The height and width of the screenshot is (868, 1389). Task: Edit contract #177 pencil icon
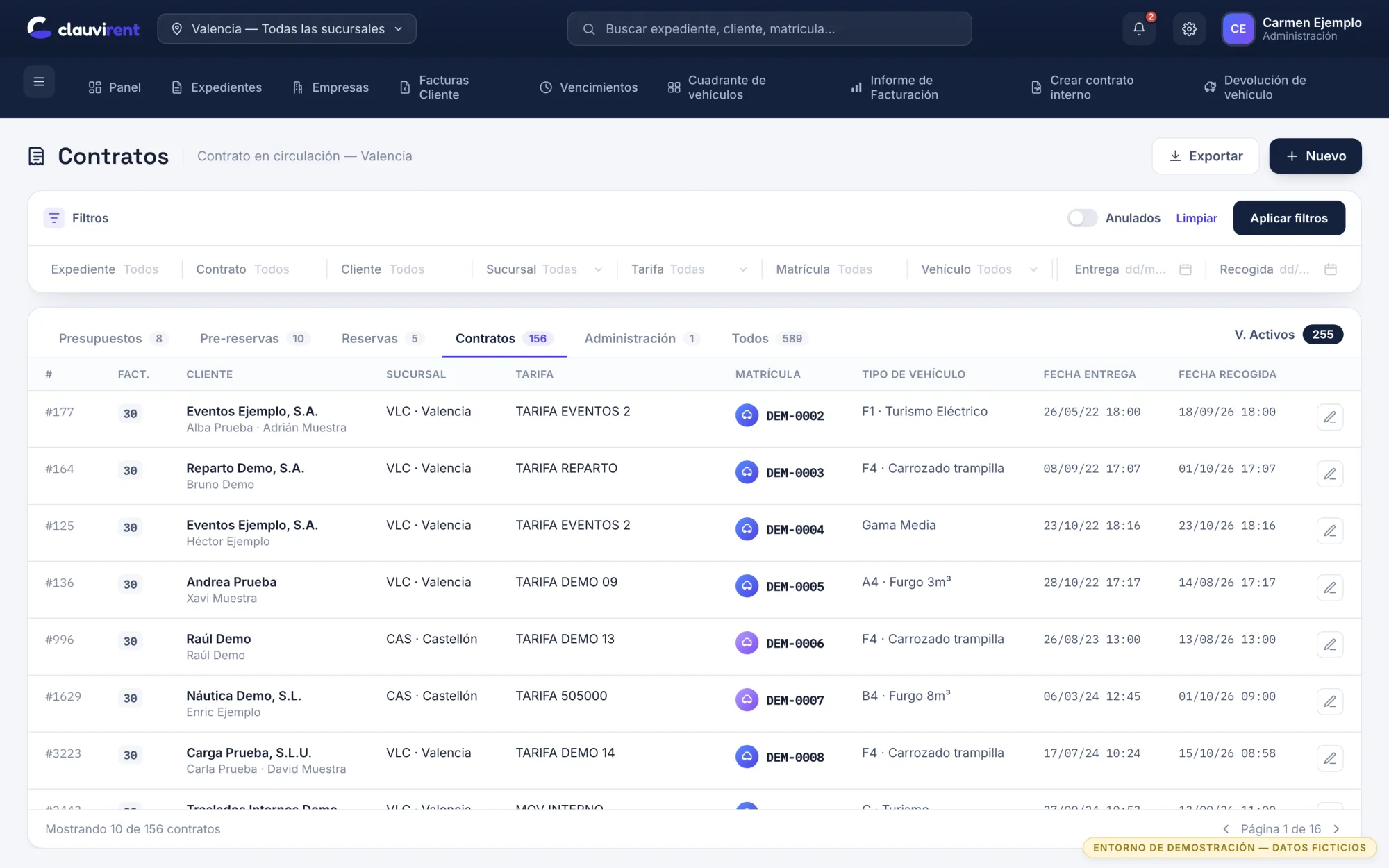1329,417
